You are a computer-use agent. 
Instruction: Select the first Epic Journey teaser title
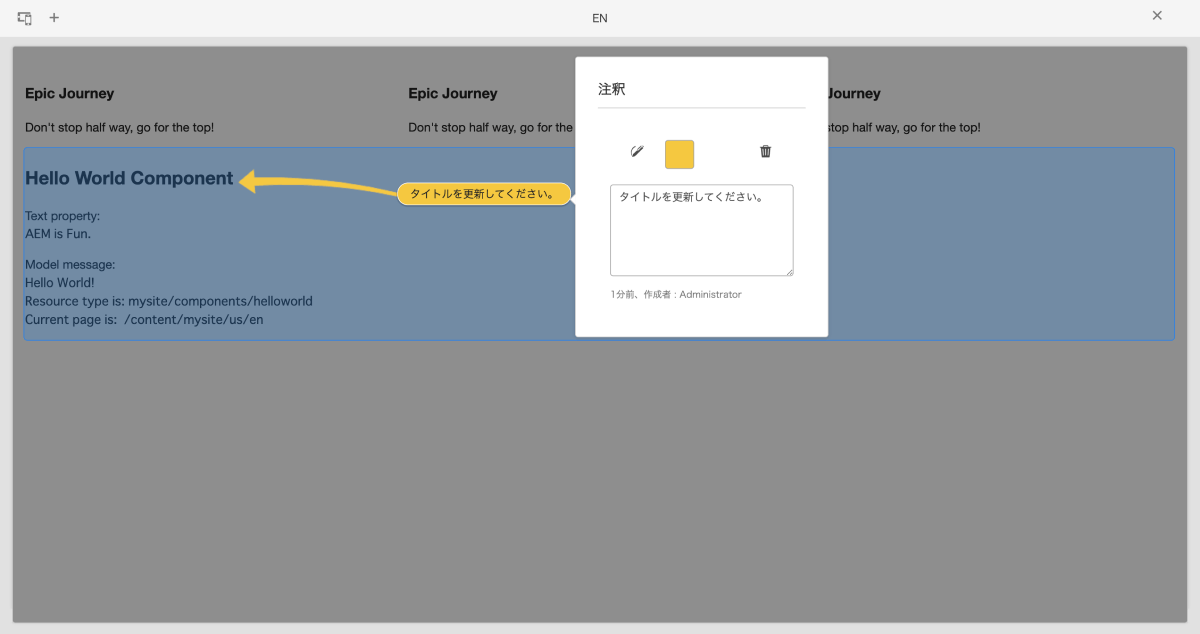point(70,93)
